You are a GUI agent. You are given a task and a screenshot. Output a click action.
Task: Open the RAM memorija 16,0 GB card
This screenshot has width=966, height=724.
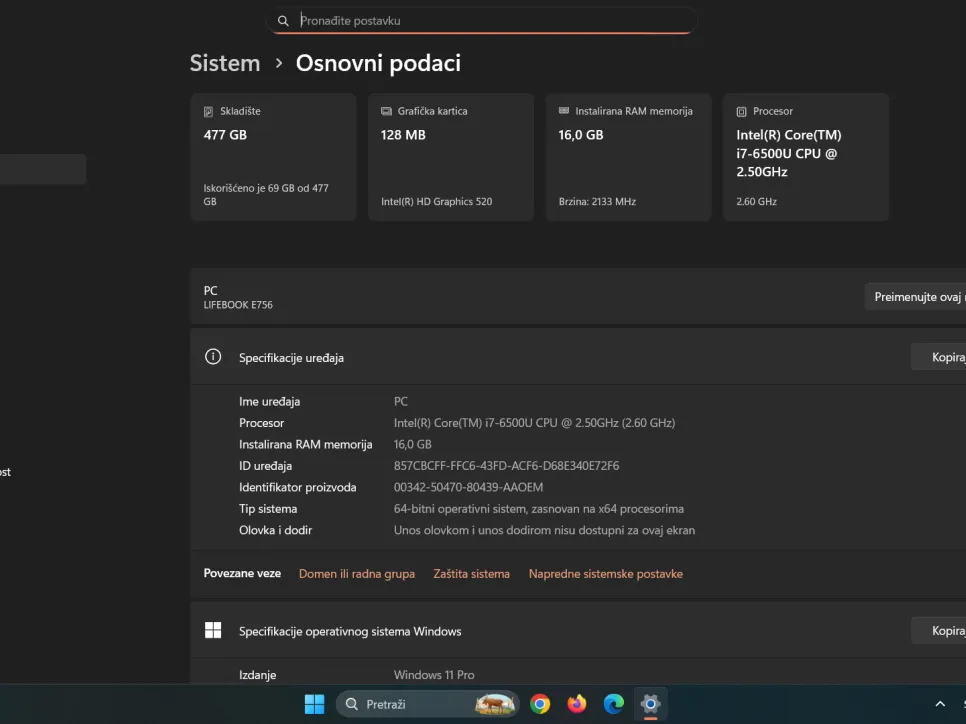628,157
